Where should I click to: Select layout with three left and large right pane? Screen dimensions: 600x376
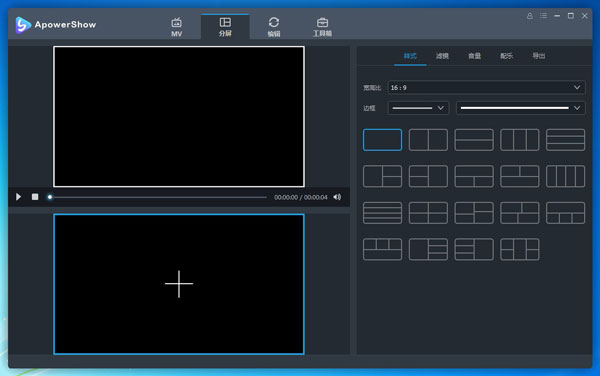click(x=474, y=249)
